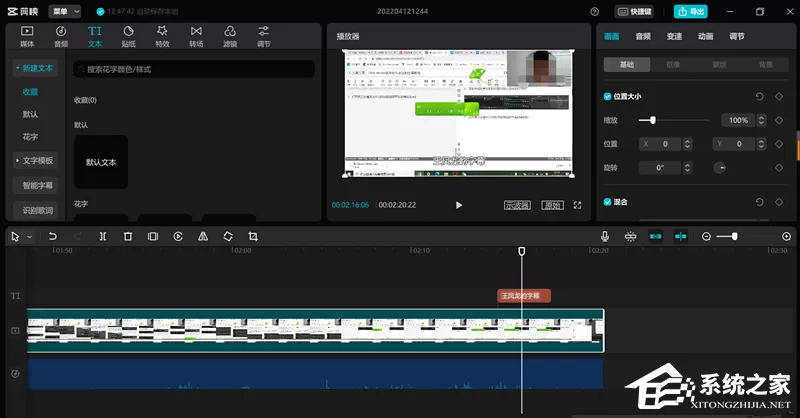
Task: Start voice recording with microphone icon
Action: (605, 236)
